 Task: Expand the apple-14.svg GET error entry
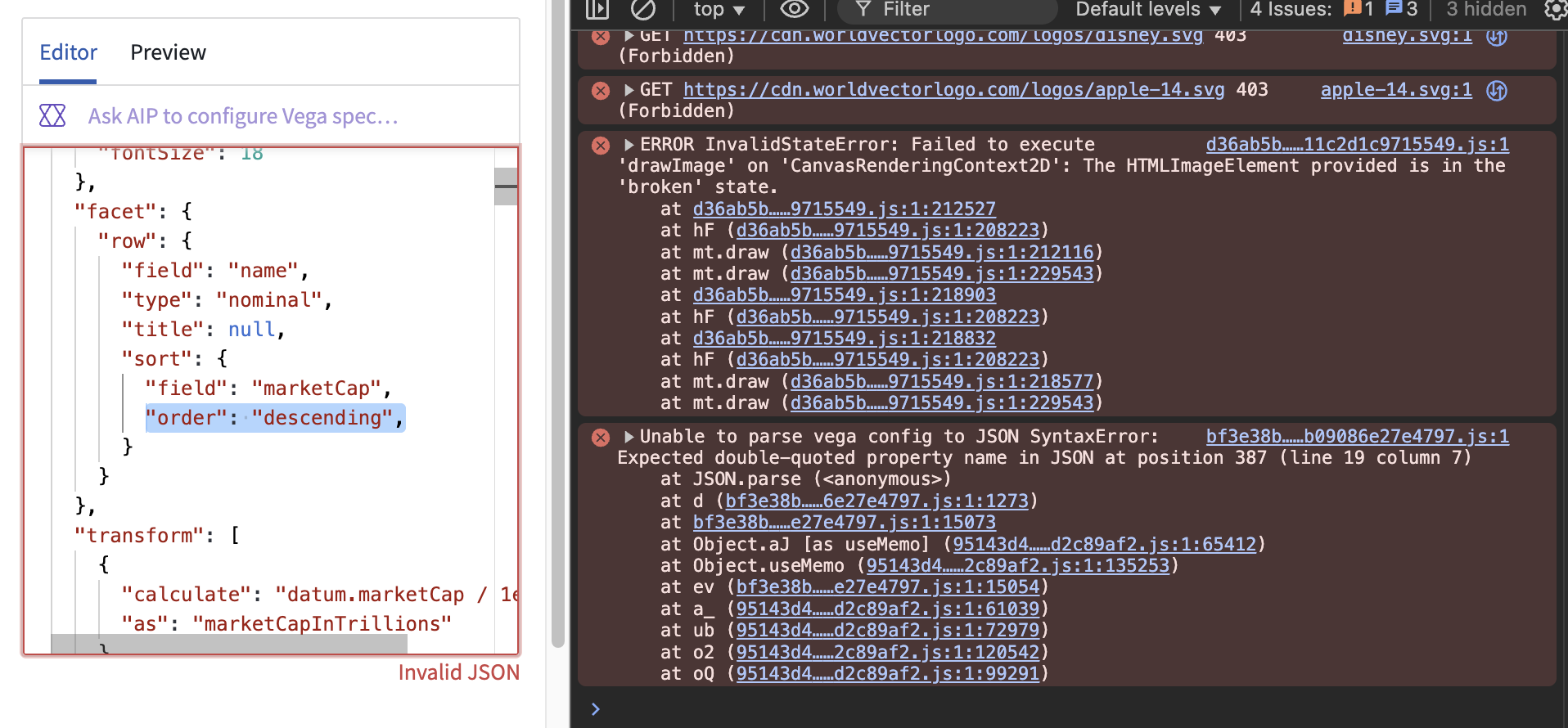pos(629,90)
